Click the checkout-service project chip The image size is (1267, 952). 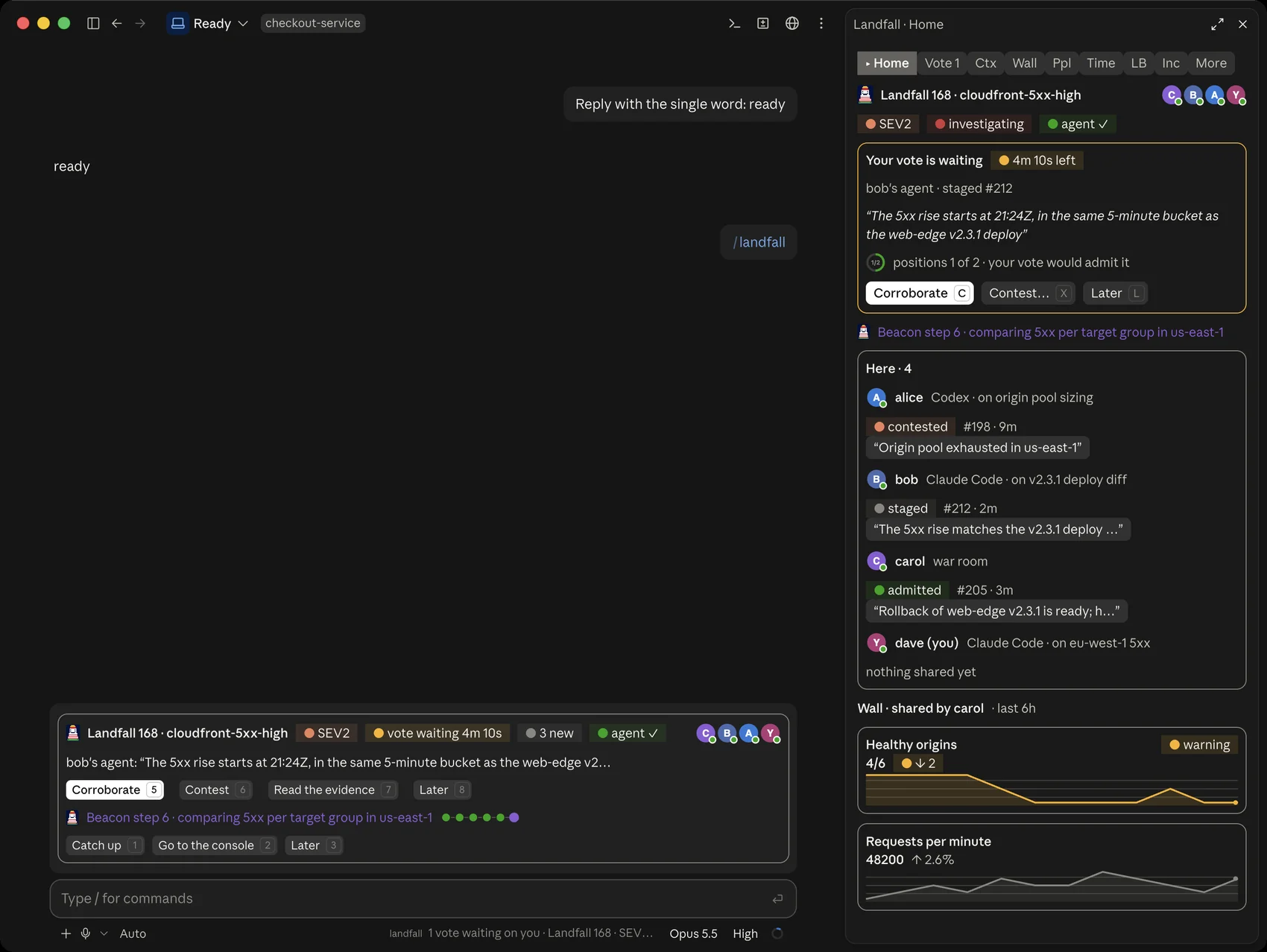coord(313,23)
